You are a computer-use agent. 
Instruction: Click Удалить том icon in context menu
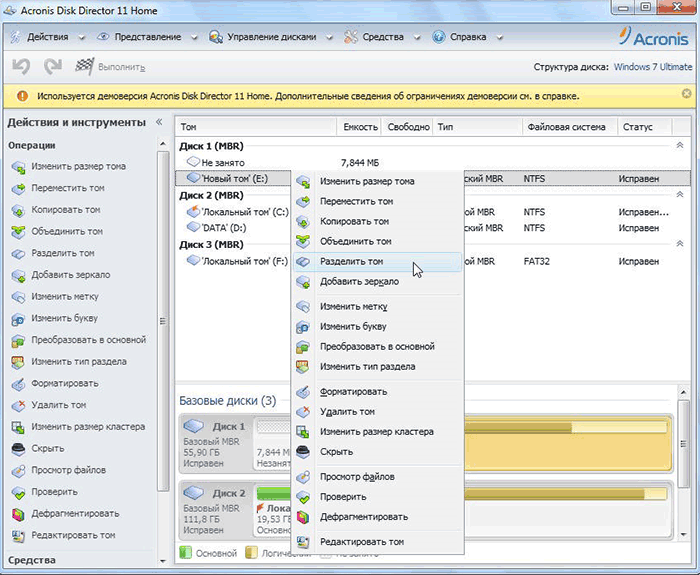(303, 412)
